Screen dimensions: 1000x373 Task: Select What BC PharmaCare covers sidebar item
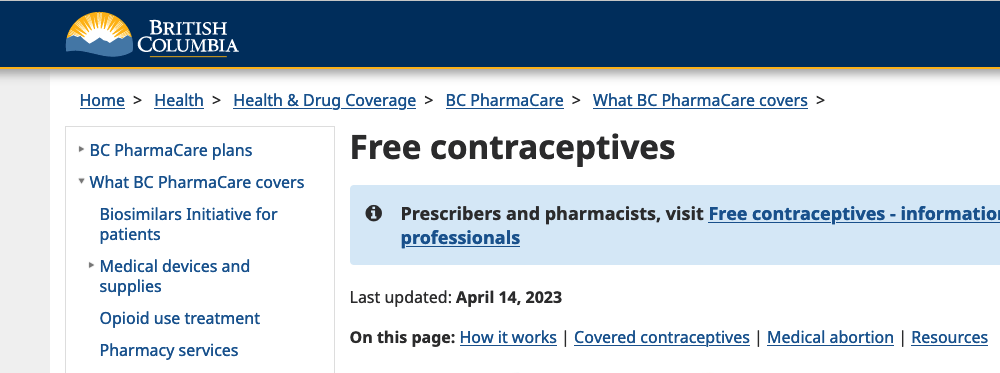[x=197, y=182]
